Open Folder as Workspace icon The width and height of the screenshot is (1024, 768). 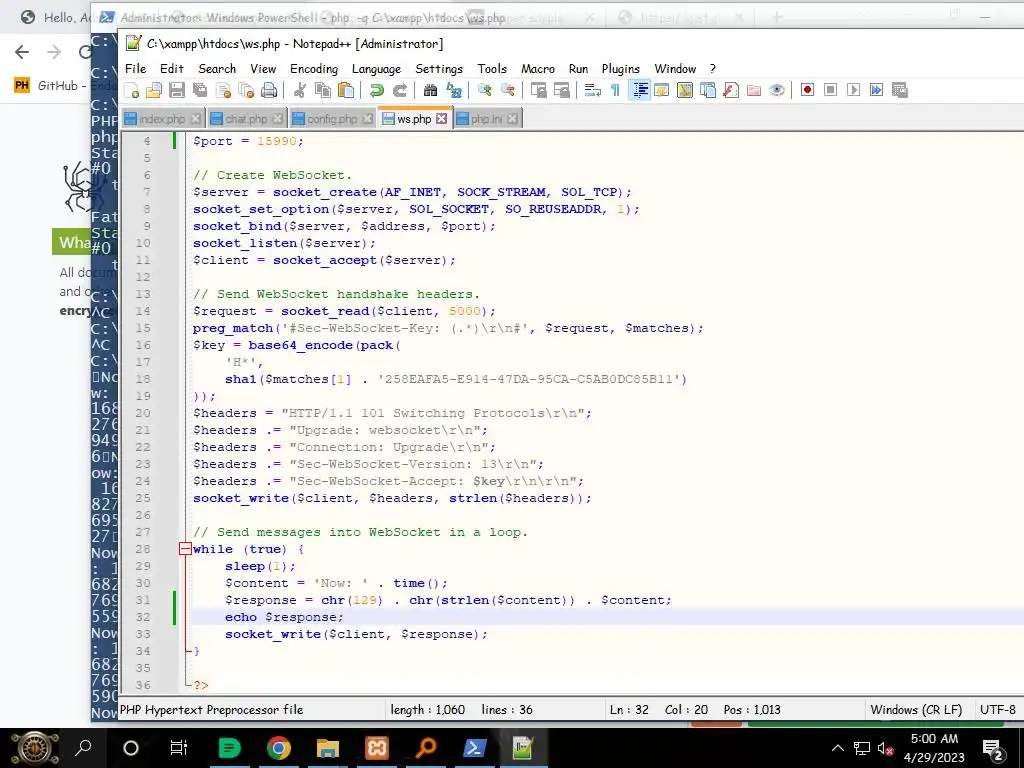(754, 90)
